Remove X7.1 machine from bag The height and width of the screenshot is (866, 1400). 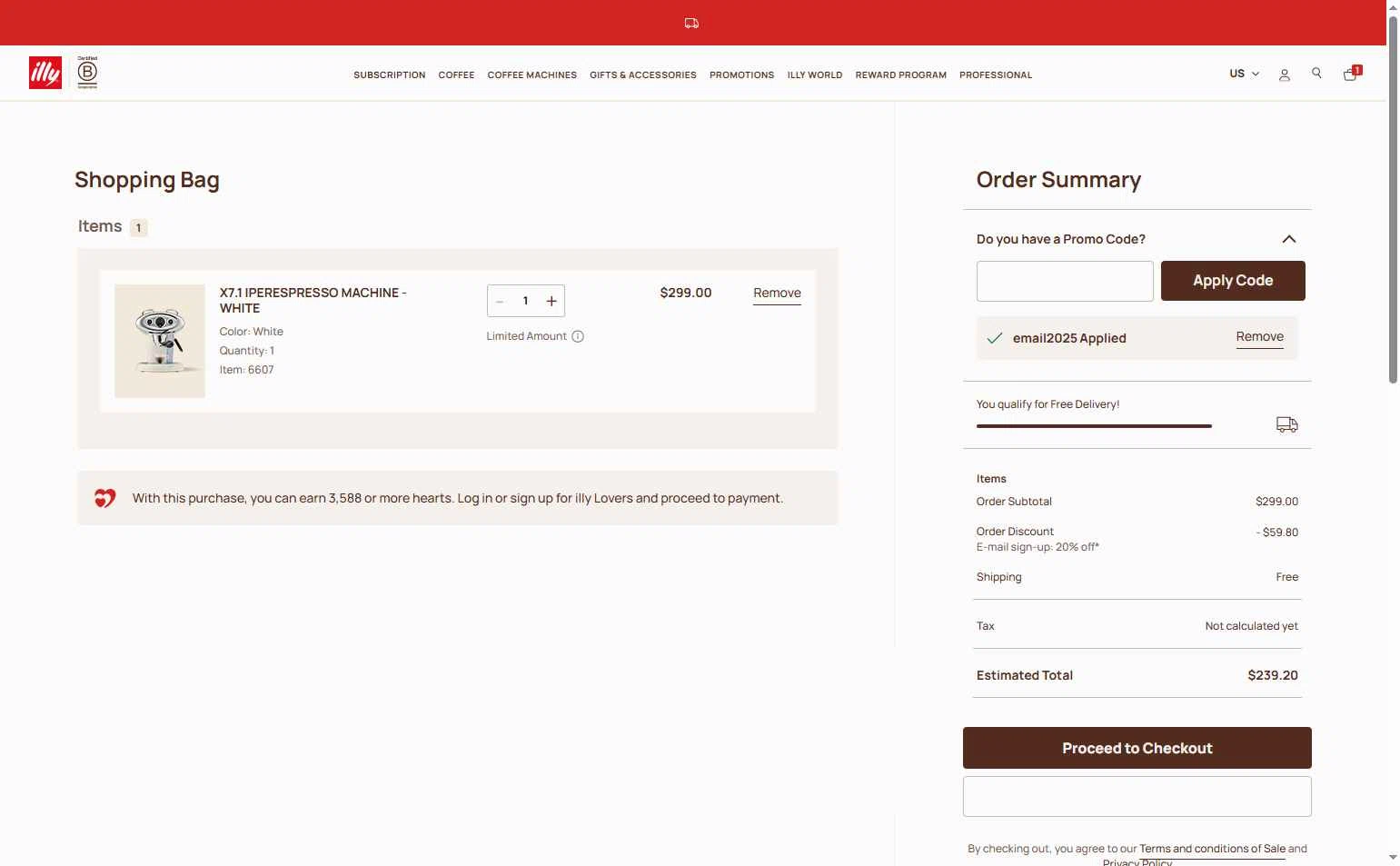(x=777, y=294)
